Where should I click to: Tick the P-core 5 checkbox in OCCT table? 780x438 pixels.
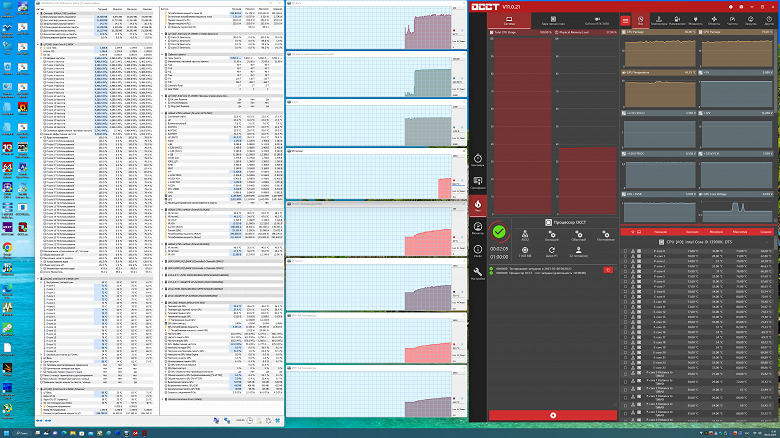[x=625, y=277]
